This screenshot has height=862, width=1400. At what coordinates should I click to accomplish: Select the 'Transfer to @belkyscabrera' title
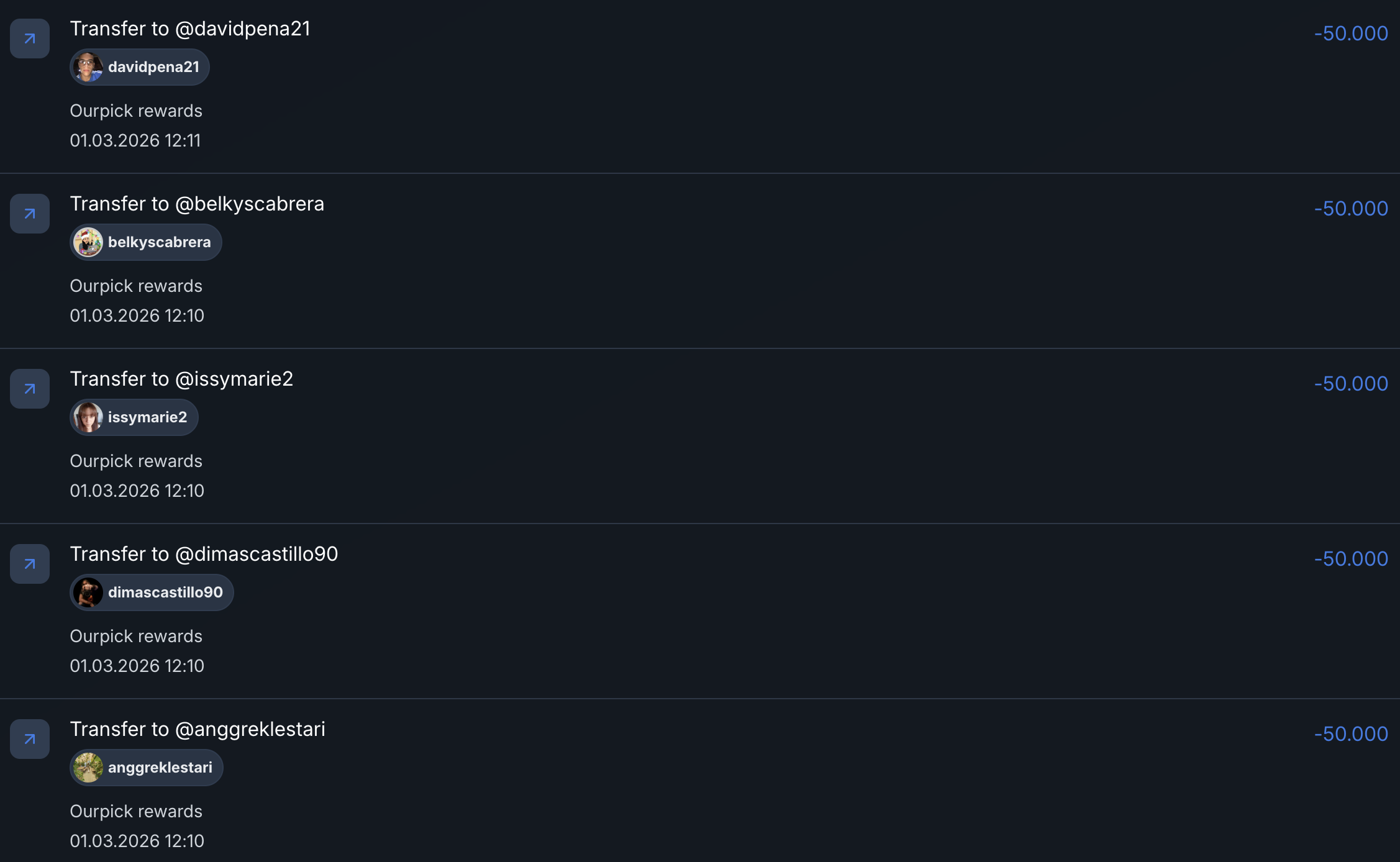click(x=197, y=204)
